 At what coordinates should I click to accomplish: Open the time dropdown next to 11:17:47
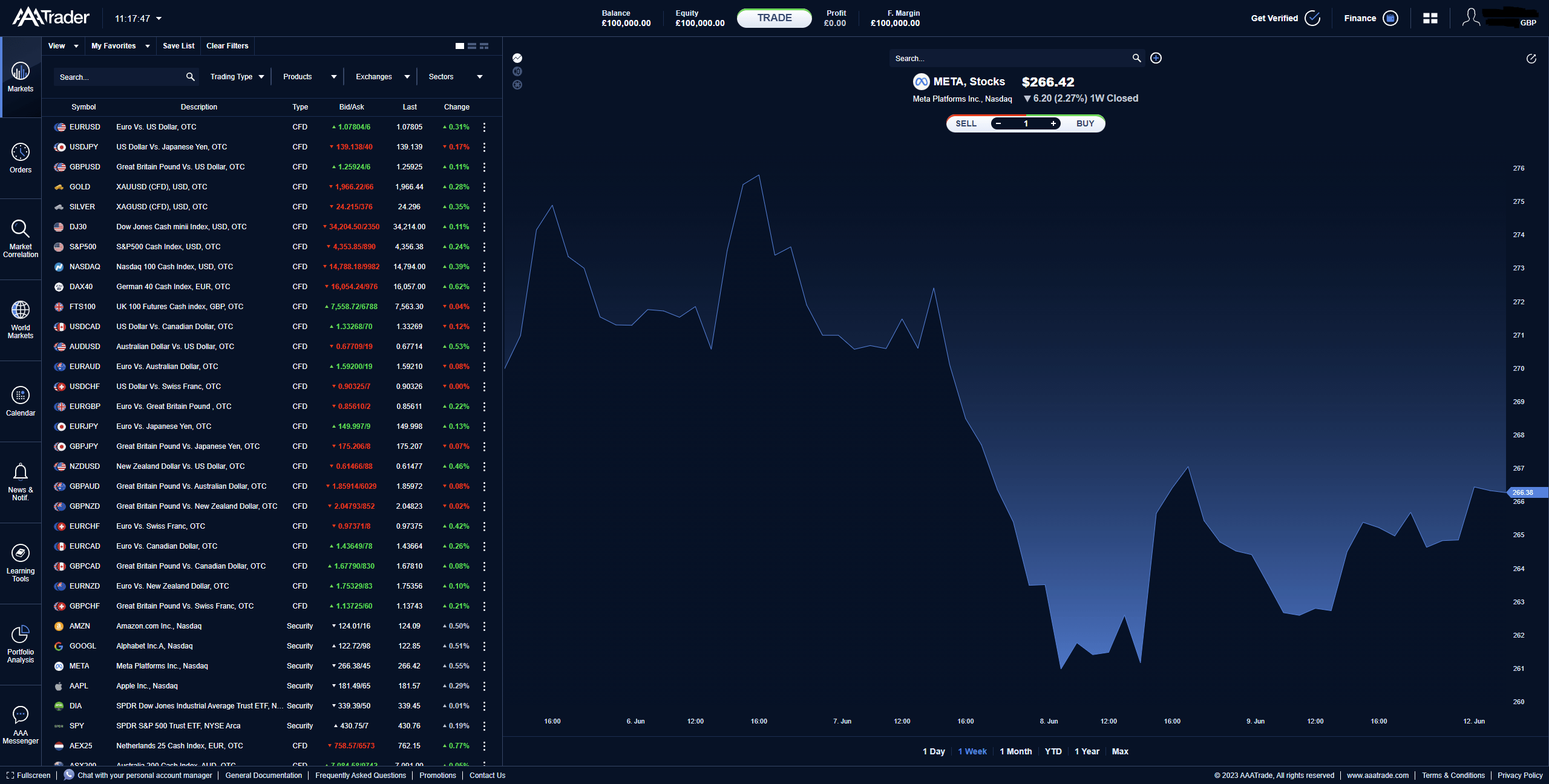(x=159, y=19)
